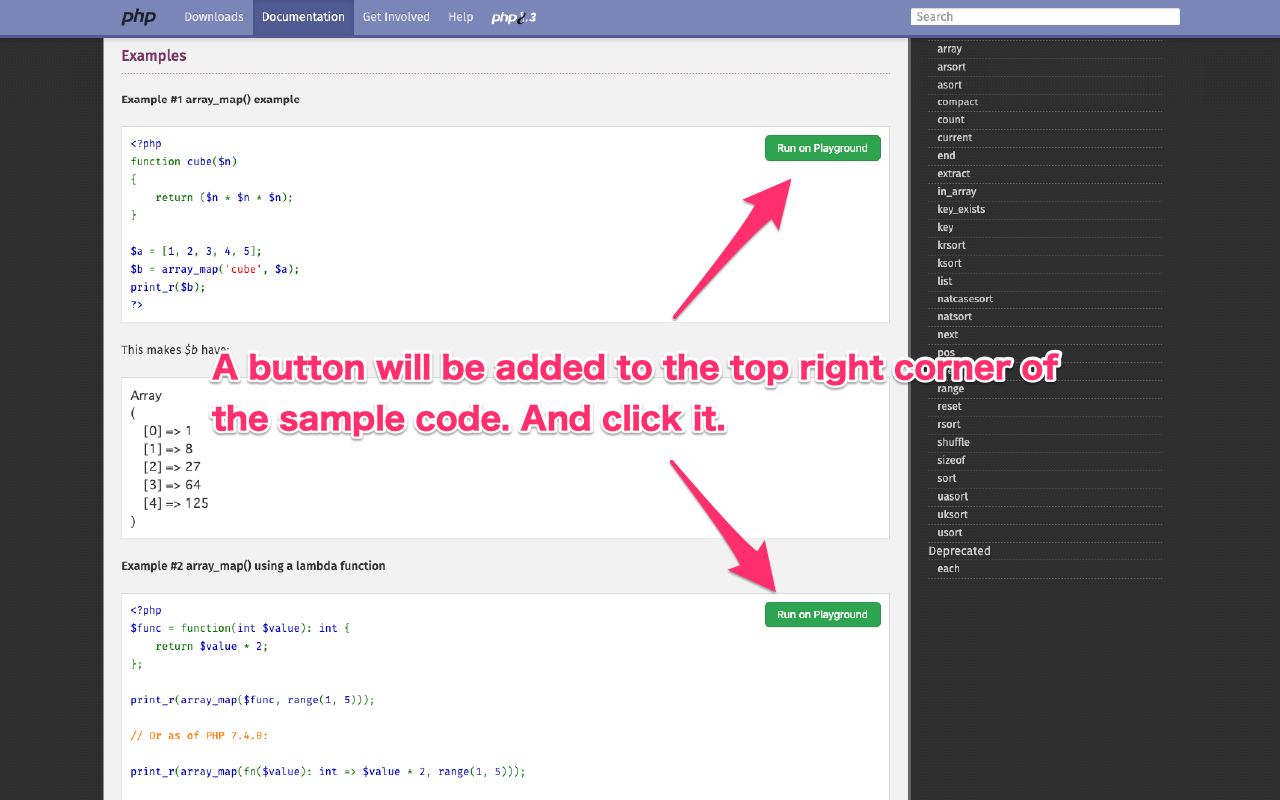Click the php elephant logo

click(139, 16)
